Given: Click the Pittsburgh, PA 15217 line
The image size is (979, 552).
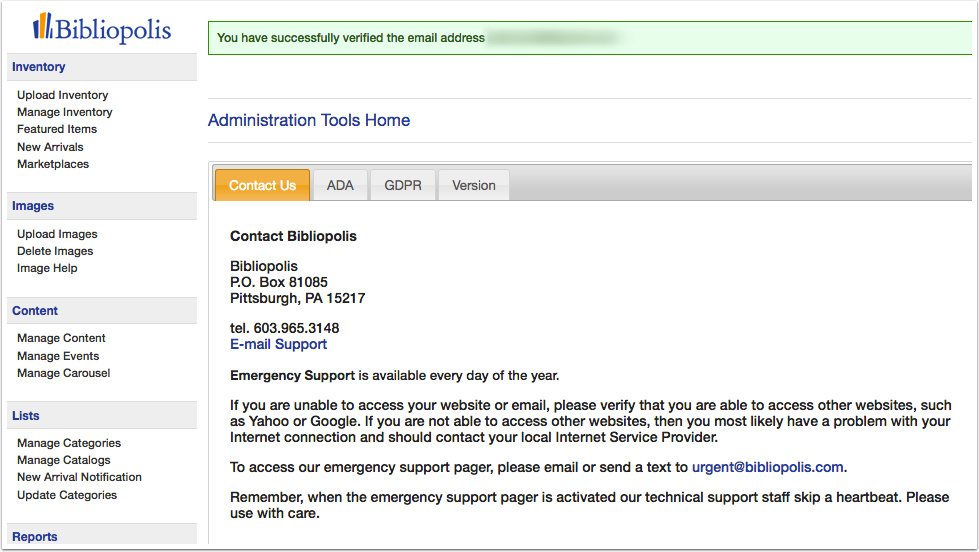Looking at the screenshot, I should coord(298,298).
